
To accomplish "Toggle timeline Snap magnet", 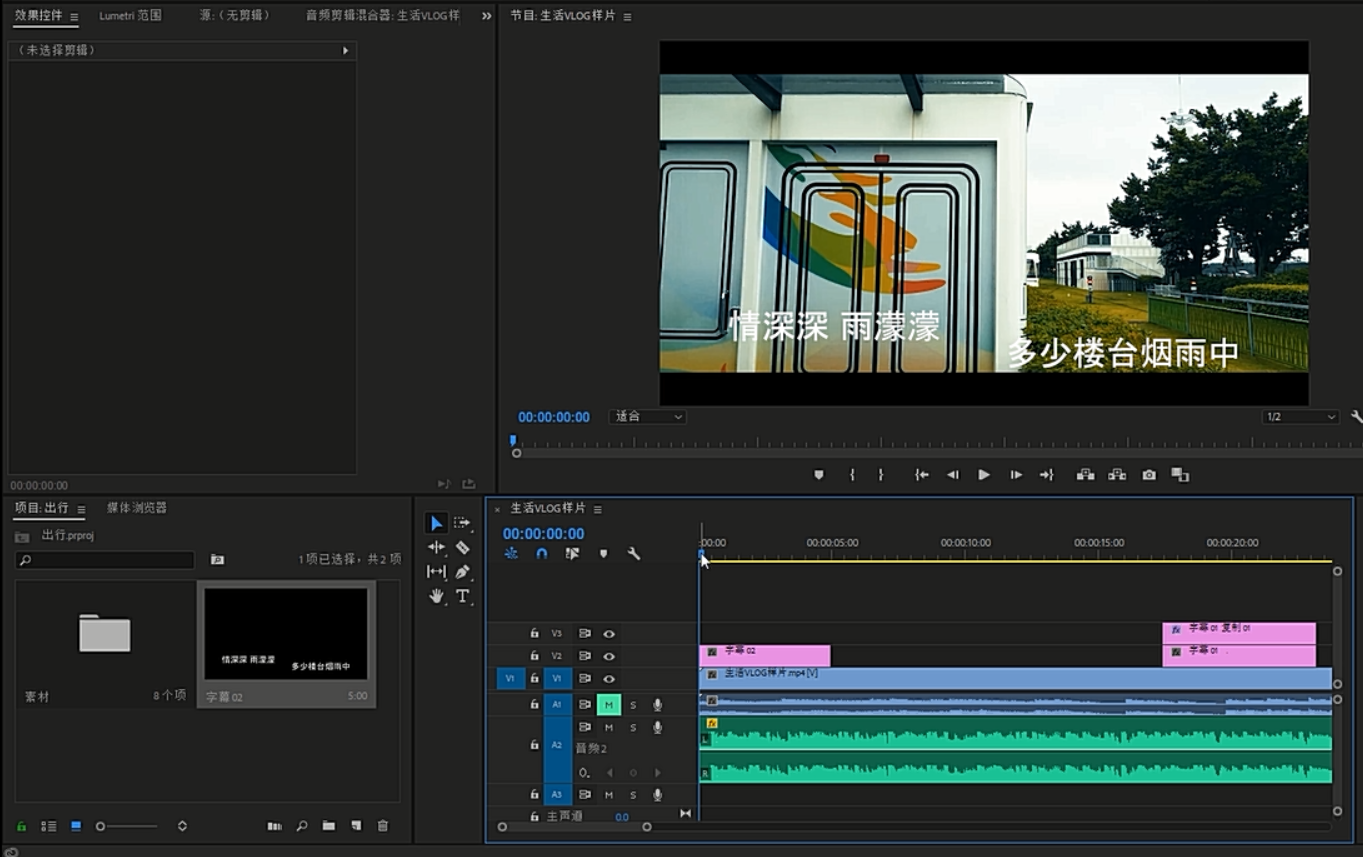I will 542,553.
